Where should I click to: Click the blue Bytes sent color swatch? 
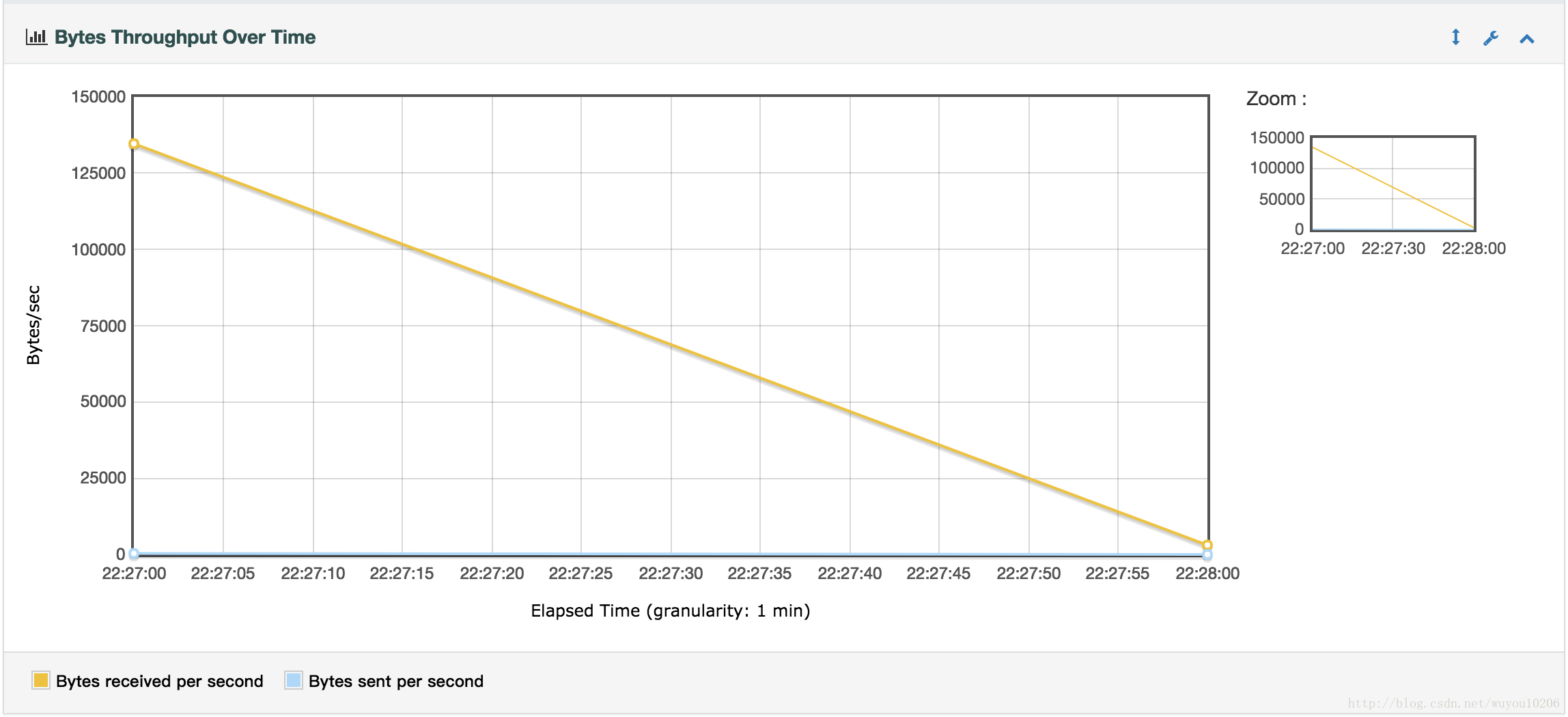(x=294, y=680)
